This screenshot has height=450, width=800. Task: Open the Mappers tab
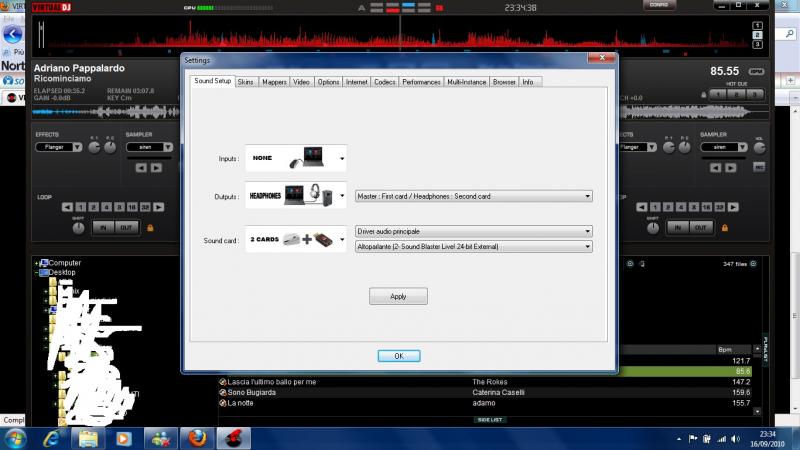[274, 82]
